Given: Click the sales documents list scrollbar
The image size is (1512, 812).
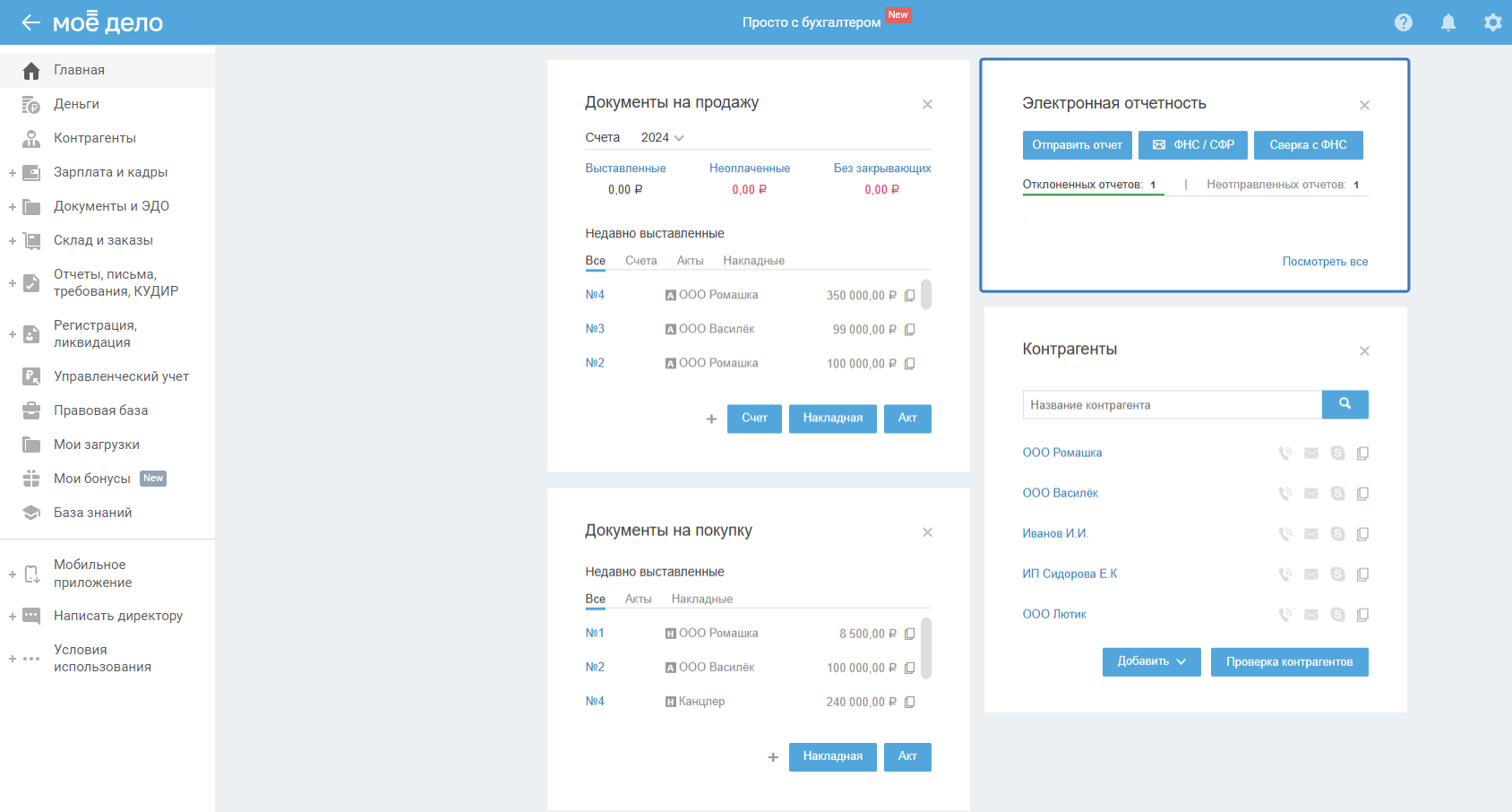Looking at the screenshot, I should click(x=926, y=294).
